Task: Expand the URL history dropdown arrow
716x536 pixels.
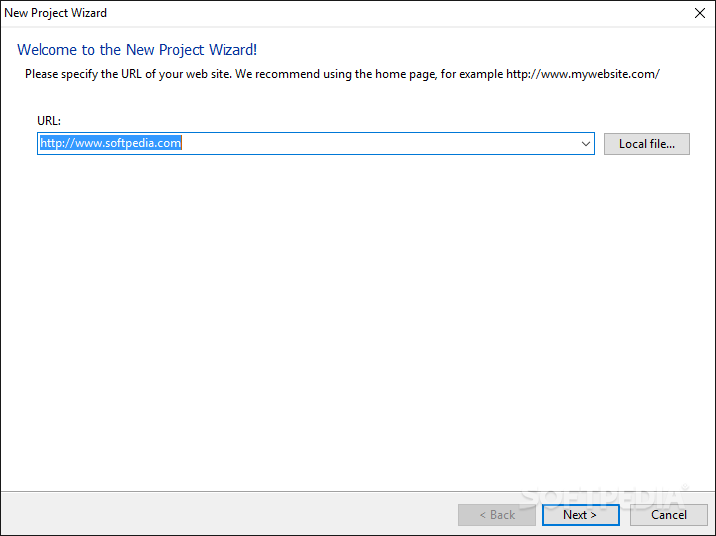Action: 585,144
